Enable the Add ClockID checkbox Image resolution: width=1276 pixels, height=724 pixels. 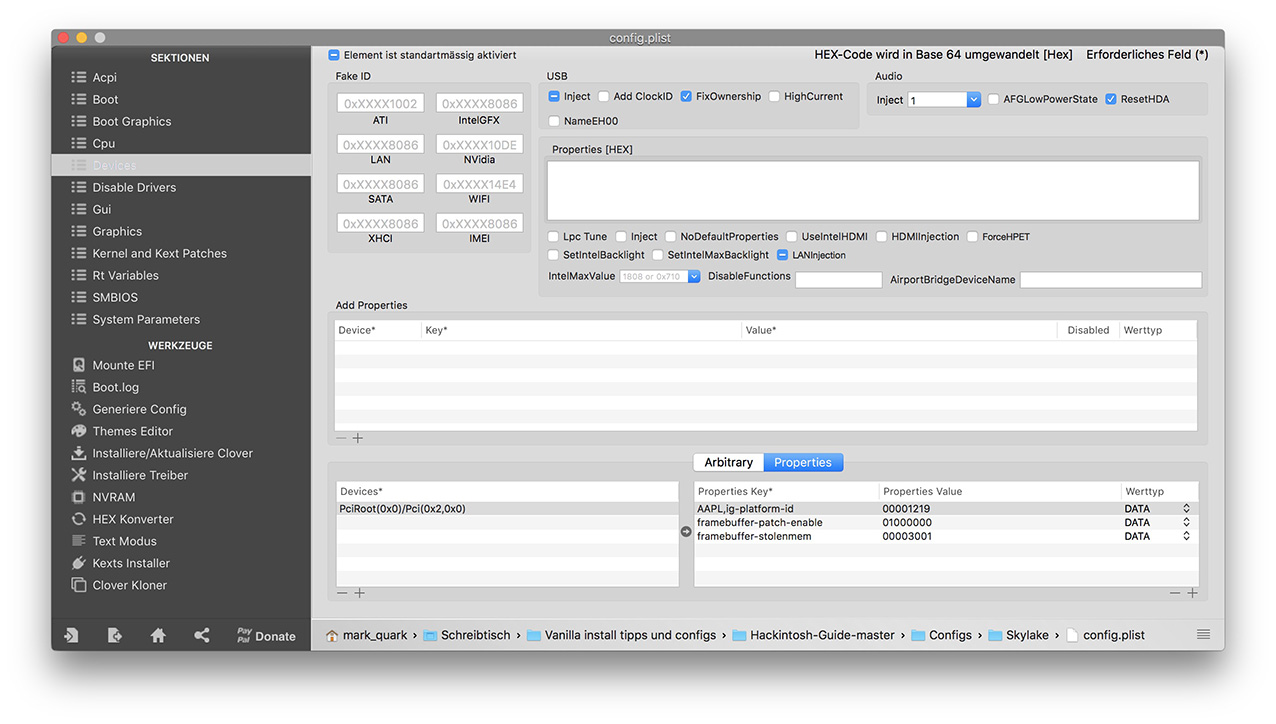pyautogui.click(x=604, y=97)
